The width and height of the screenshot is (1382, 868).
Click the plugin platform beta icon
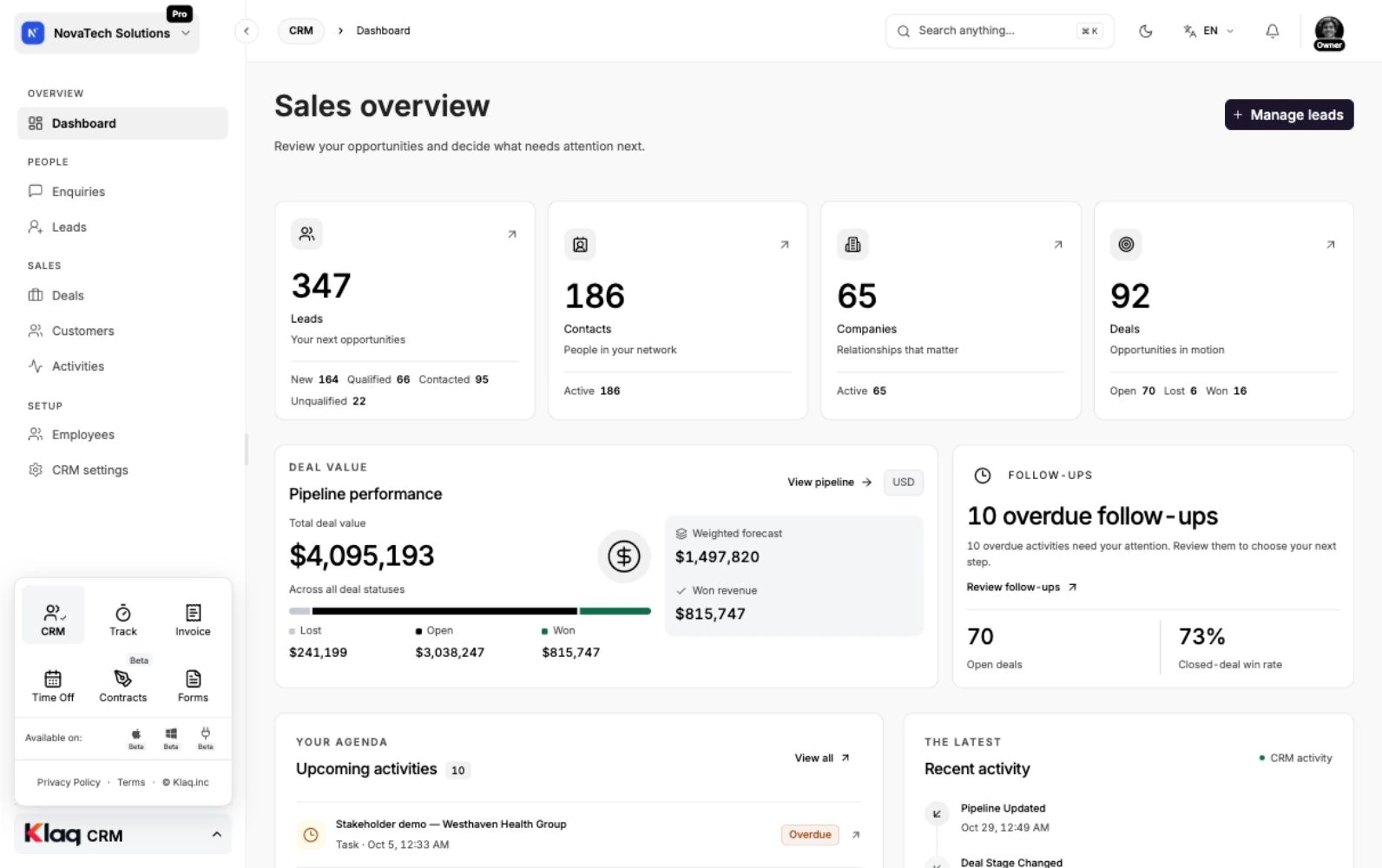coord(205,739)
